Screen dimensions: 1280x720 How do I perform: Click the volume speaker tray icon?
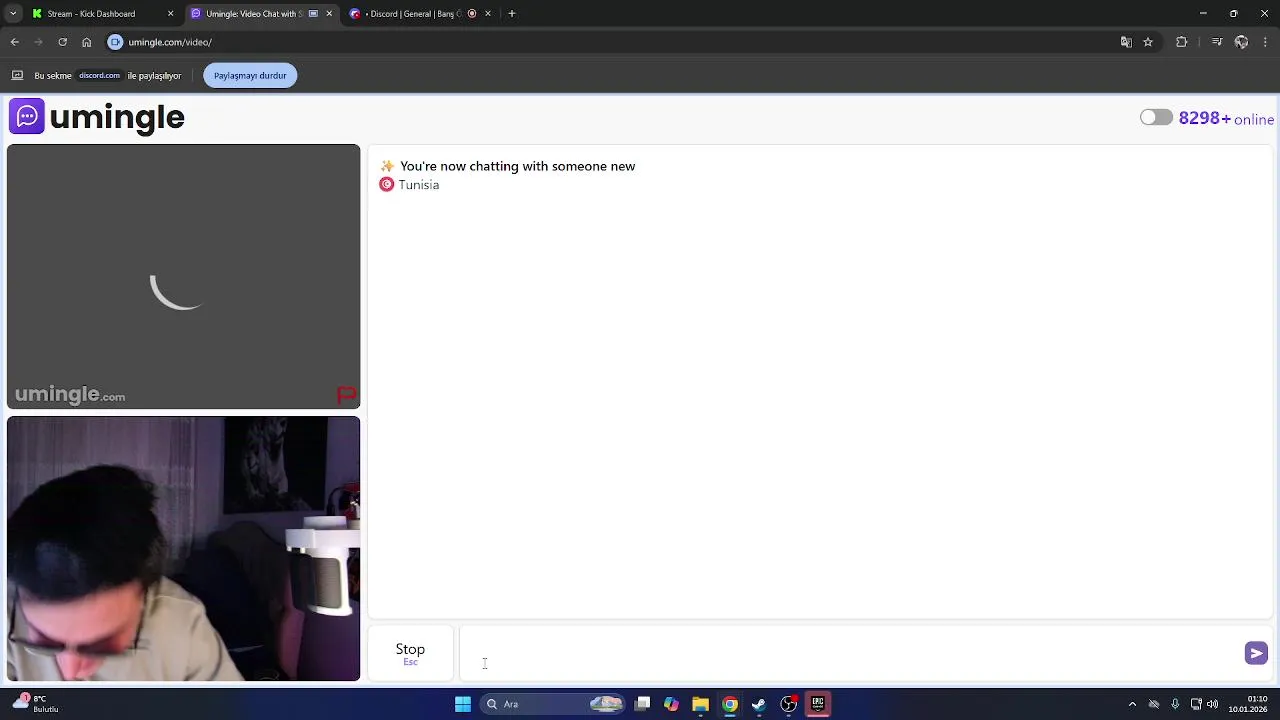click(x=1212, y=704)
